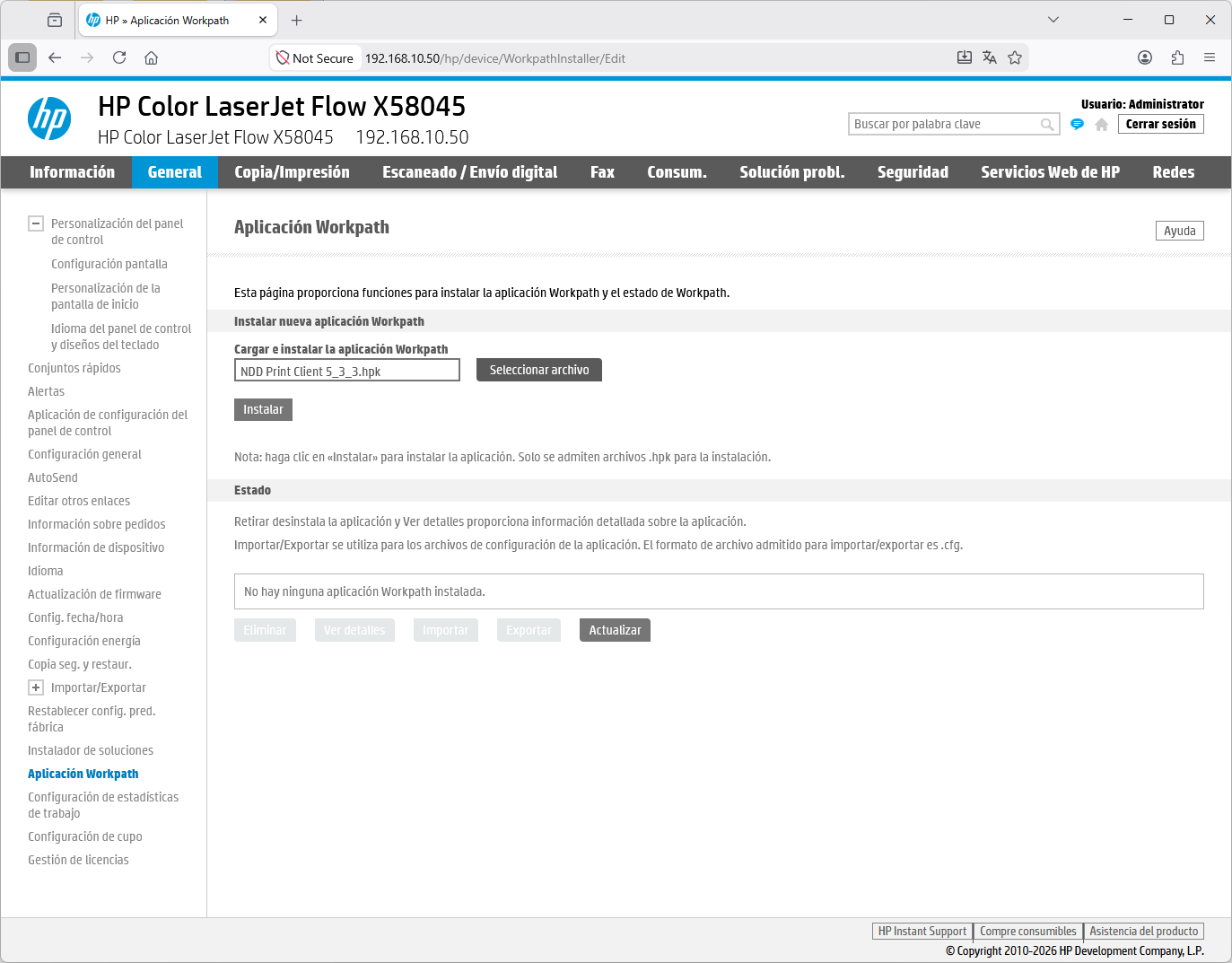Open the Información tab
The height and width of the screenshot is (963, 1232).
point(72,172)
